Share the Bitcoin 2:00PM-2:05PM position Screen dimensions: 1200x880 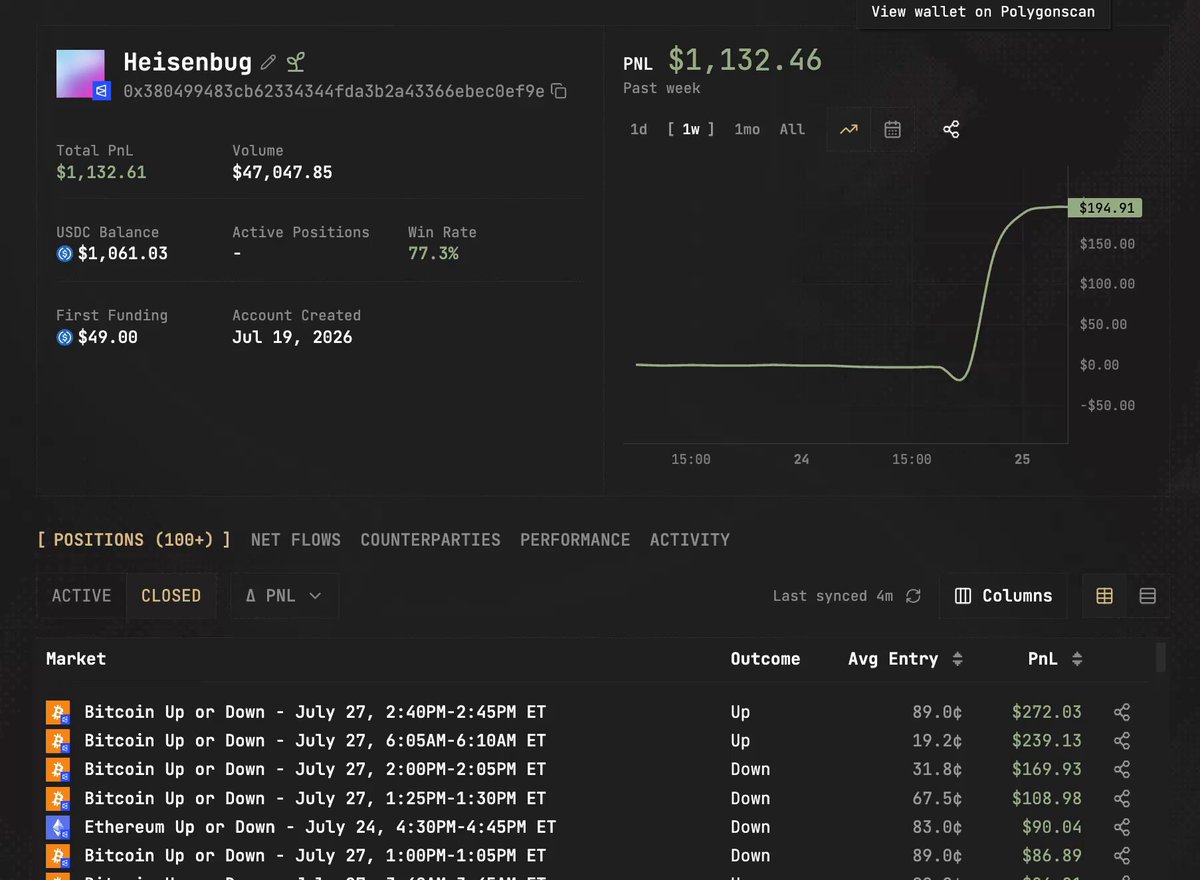click(1122, 769)
